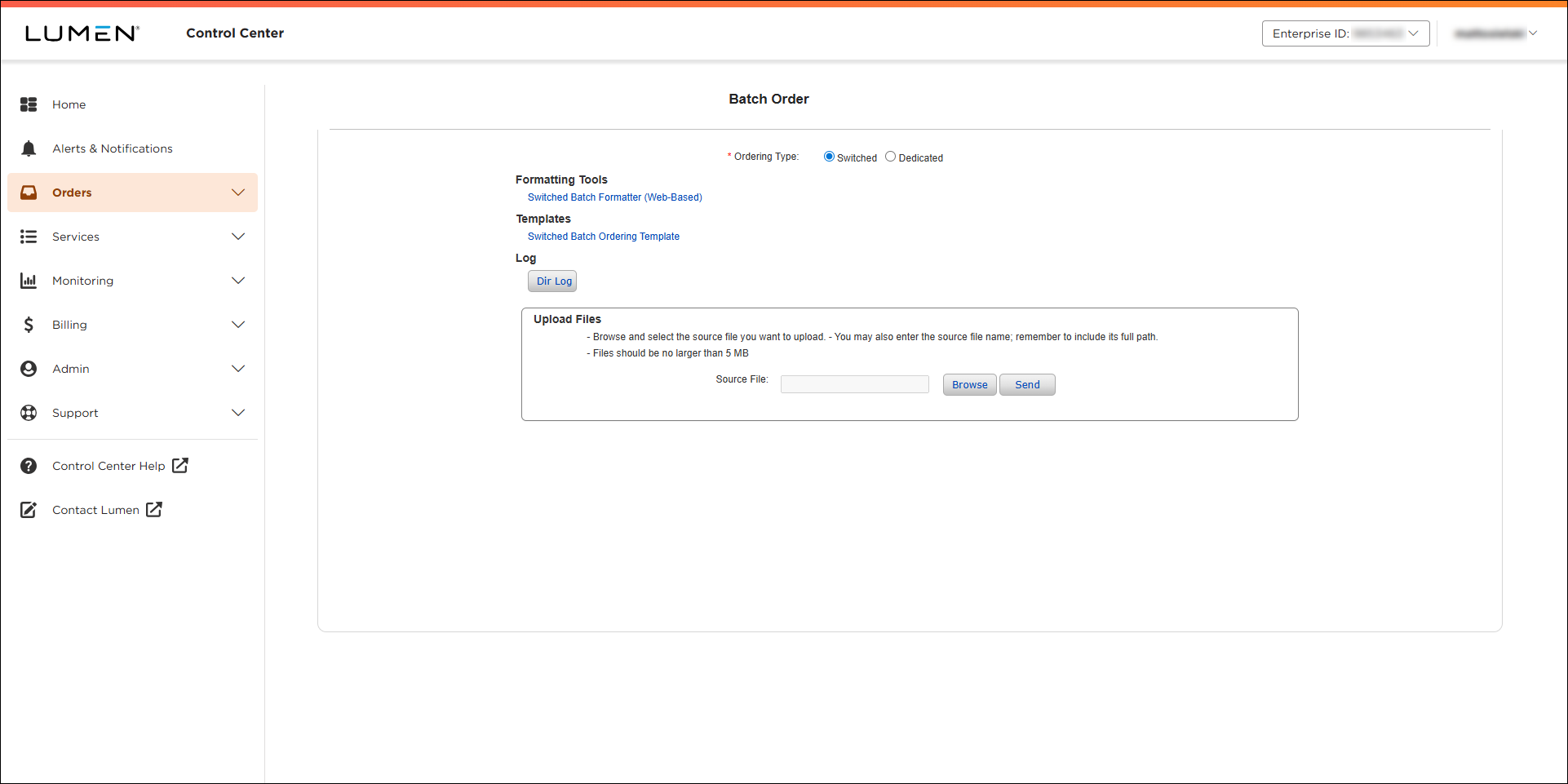The image size is (1568, 784).
Task: Collapse the Orders menu chevron
Action: click(238, 193)
